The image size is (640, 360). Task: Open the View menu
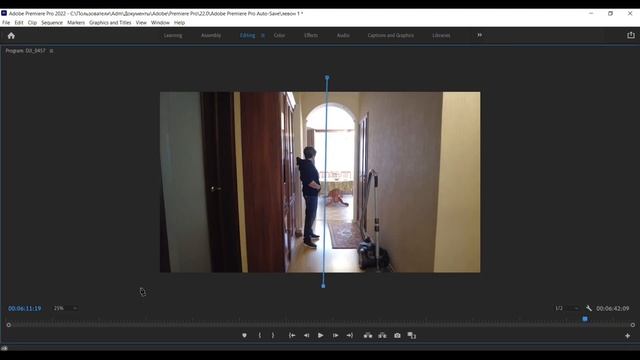click(x=141, y=23)
